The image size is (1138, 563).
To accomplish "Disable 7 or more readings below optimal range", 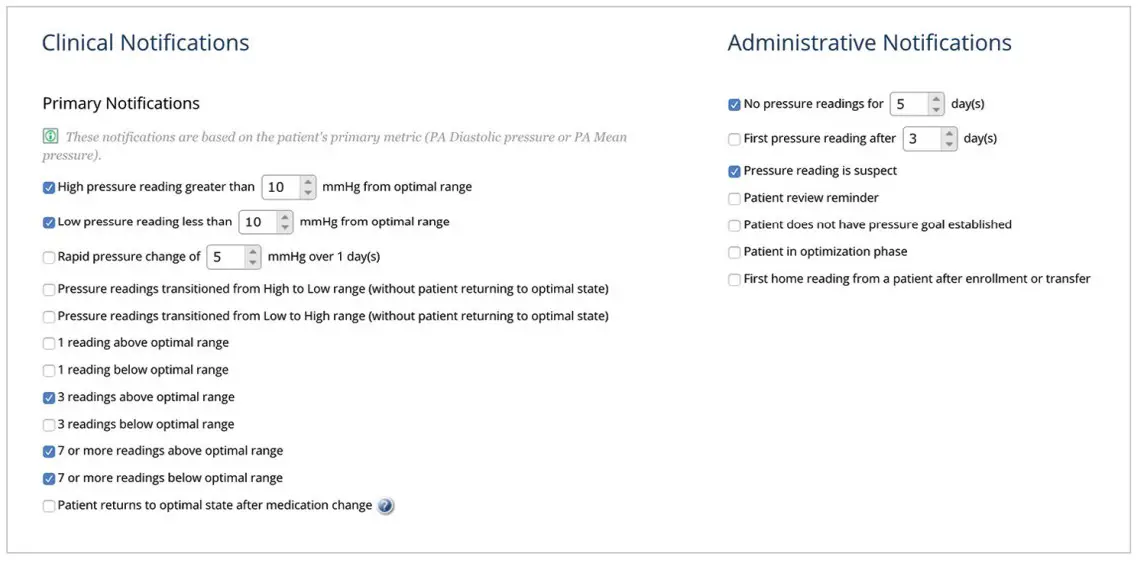I will coord(49,478).
